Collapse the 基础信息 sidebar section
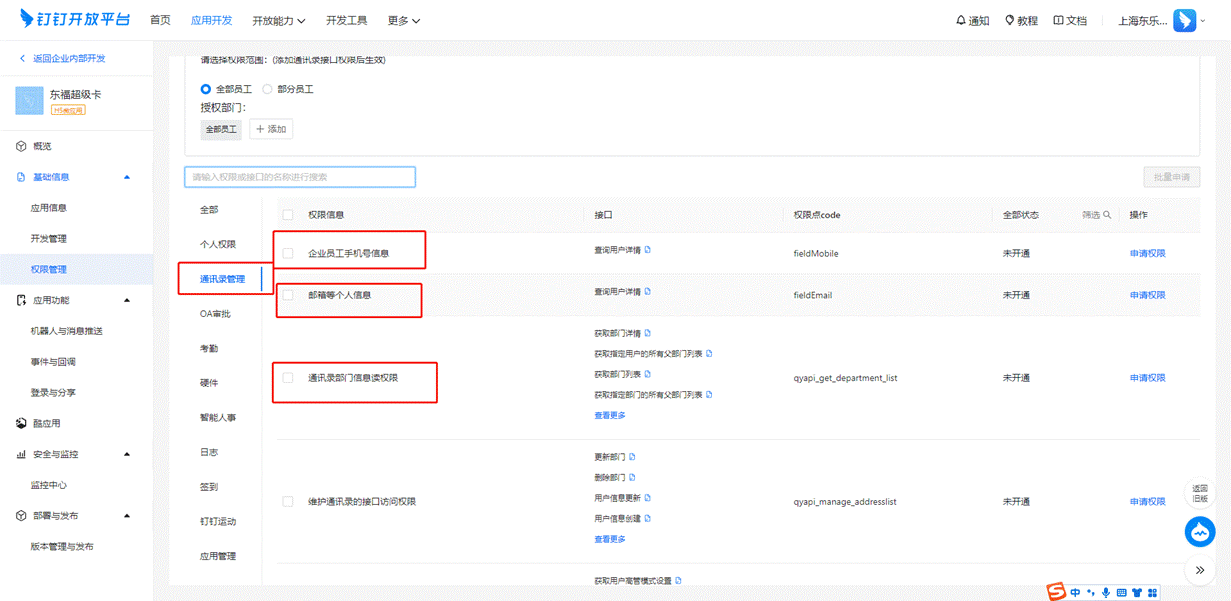Screen dimensions: 1231x601 click(127, 177)
